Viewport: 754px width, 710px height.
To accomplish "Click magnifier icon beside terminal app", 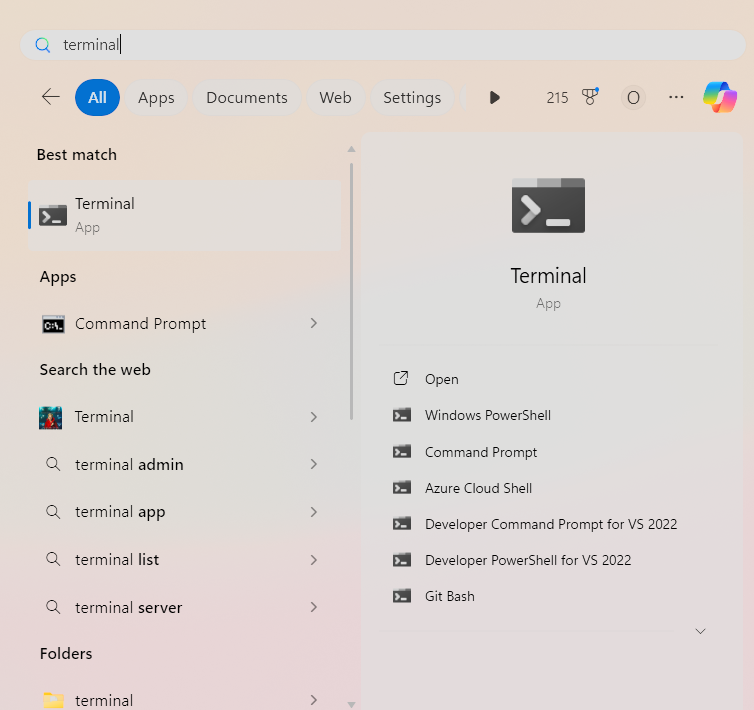I will click(53, 512).
